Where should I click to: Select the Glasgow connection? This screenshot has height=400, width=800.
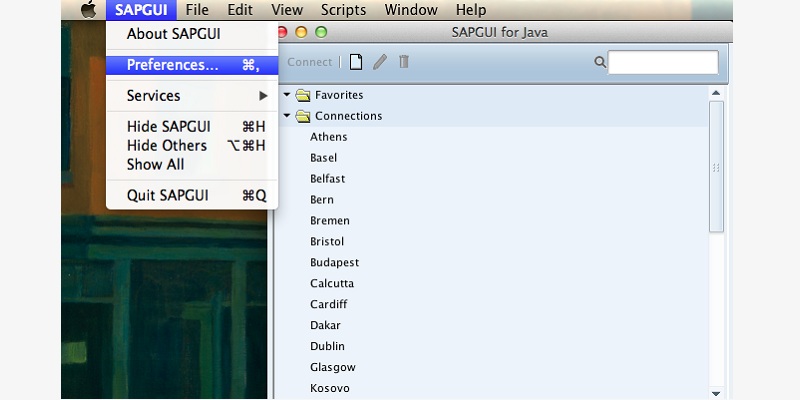click(x=333, y=367)
